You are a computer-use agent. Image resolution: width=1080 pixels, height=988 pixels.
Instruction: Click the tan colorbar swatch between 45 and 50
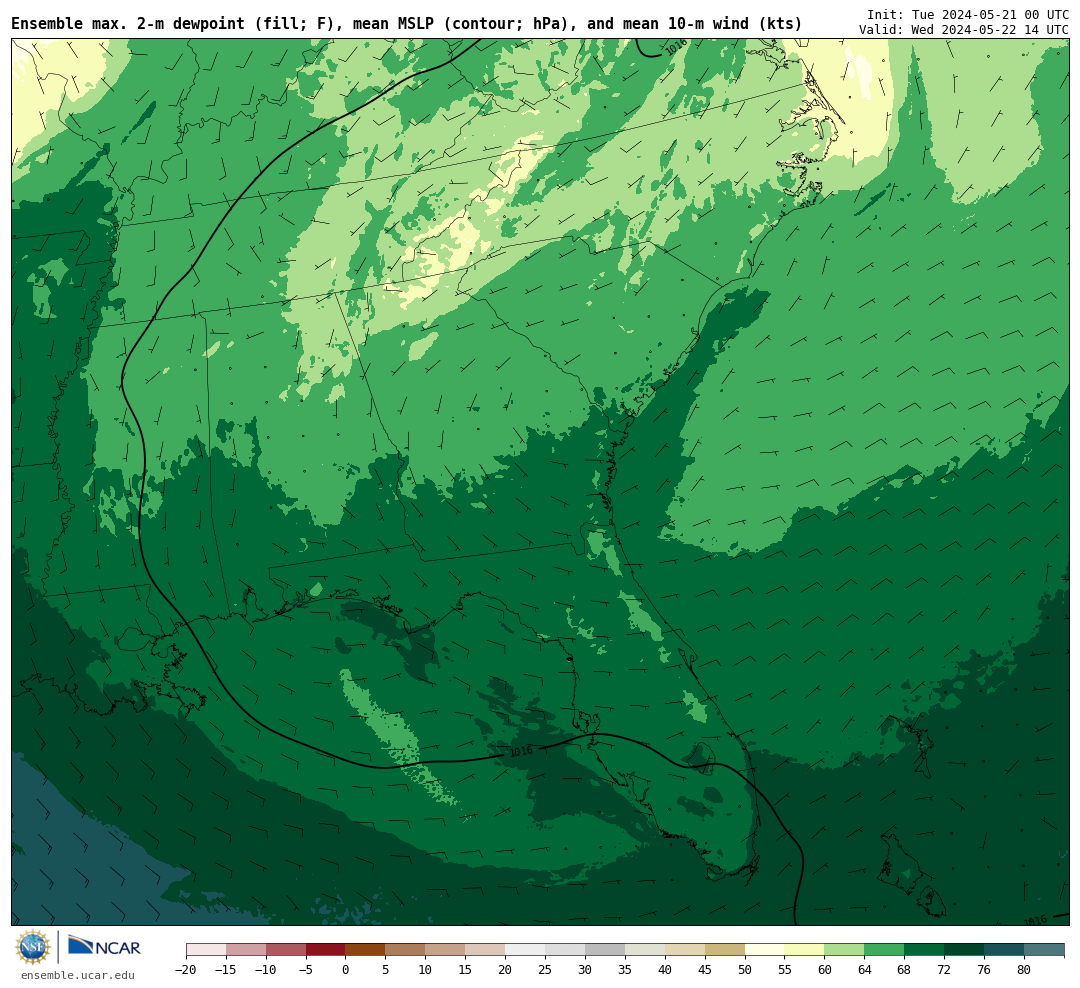[725, 950]
